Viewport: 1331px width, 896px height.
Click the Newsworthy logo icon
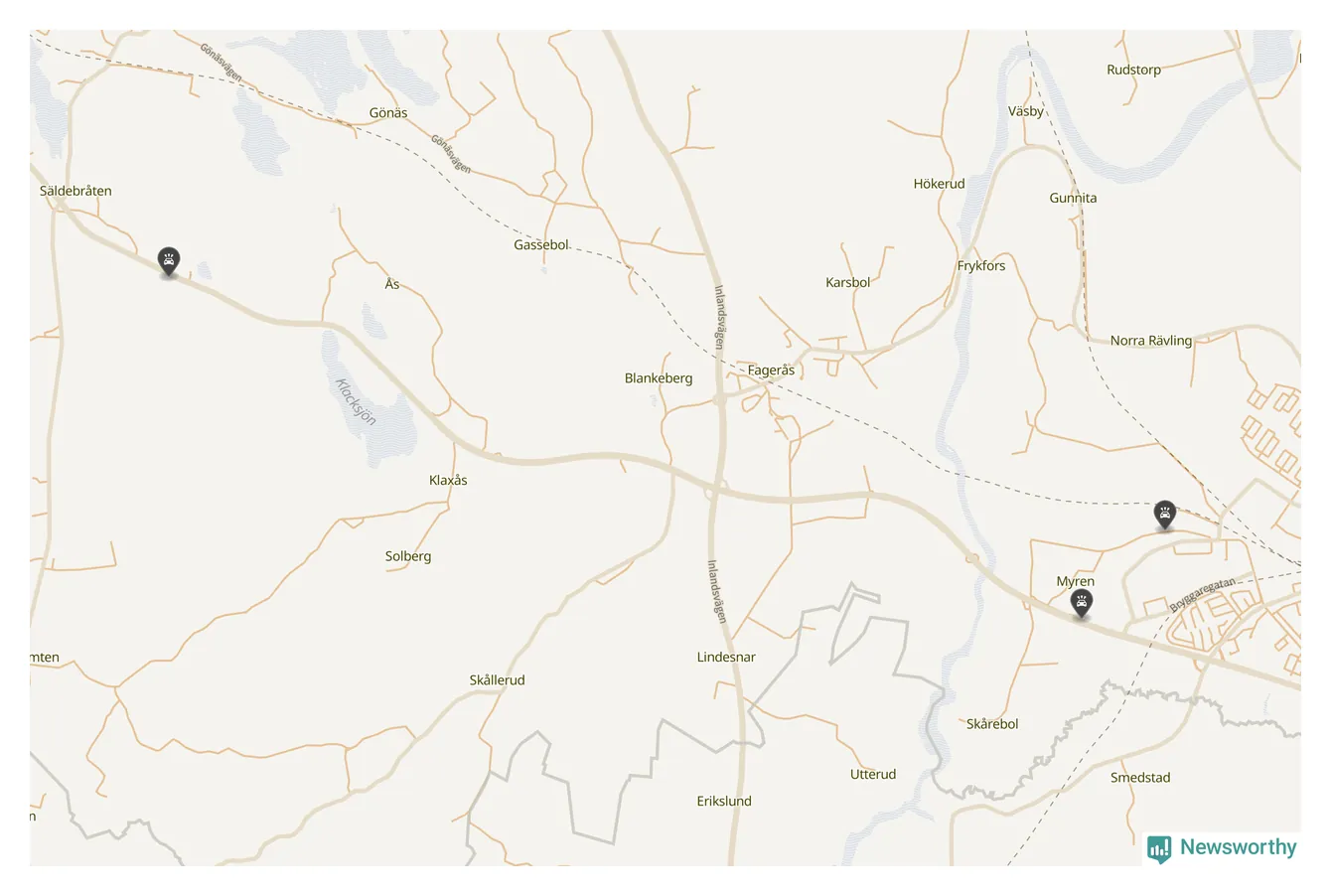[x=1159, y=847]
